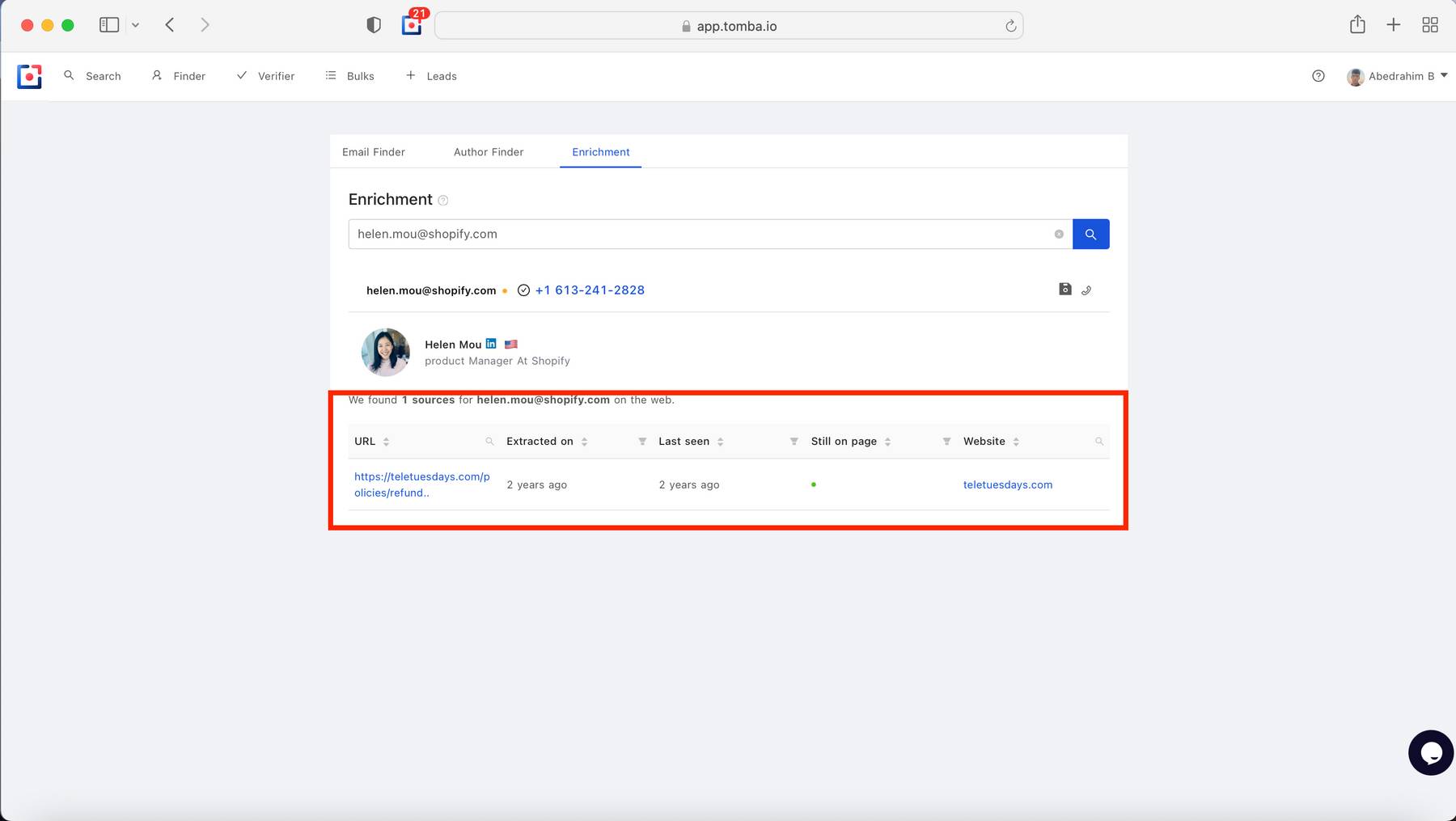This screenshot has width=1456, height=821.
Task: Open a new Safari tab
Action: pyautogui.click(x=1394, y=25)
